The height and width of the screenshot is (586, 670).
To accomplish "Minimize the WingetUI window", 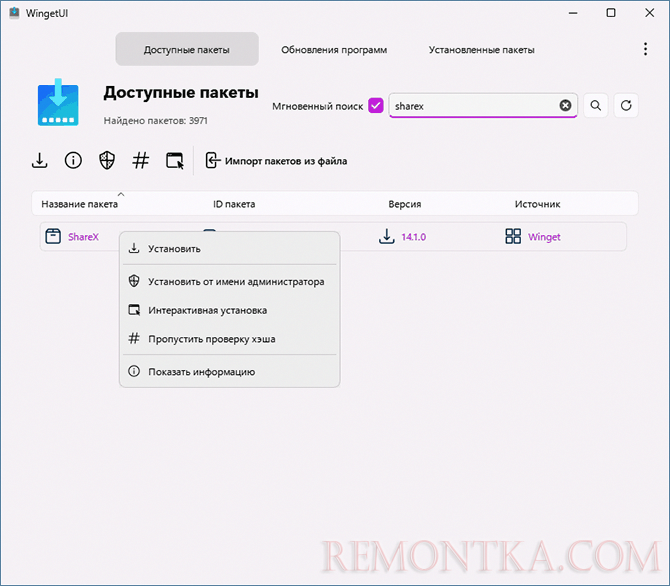I will coord(573,13).
